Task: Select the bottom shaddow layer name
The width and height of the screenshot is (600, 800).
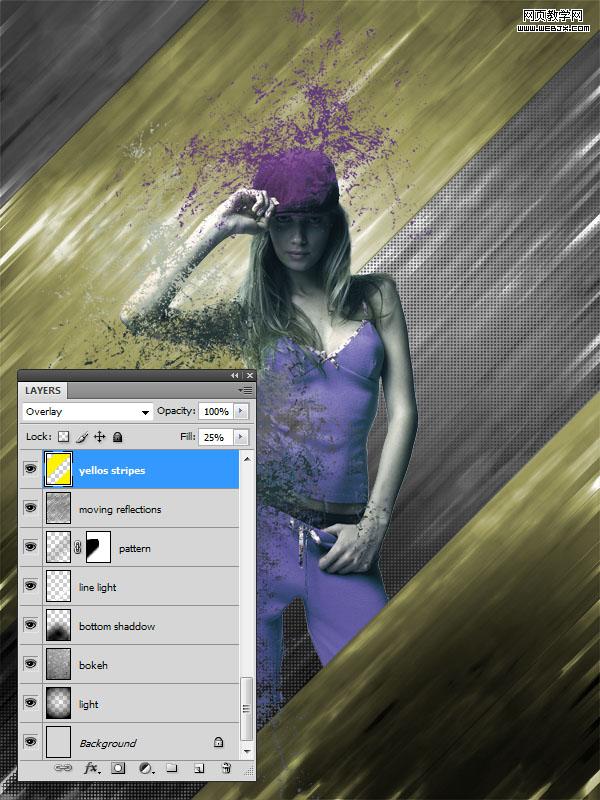Action: coord(117,626)
